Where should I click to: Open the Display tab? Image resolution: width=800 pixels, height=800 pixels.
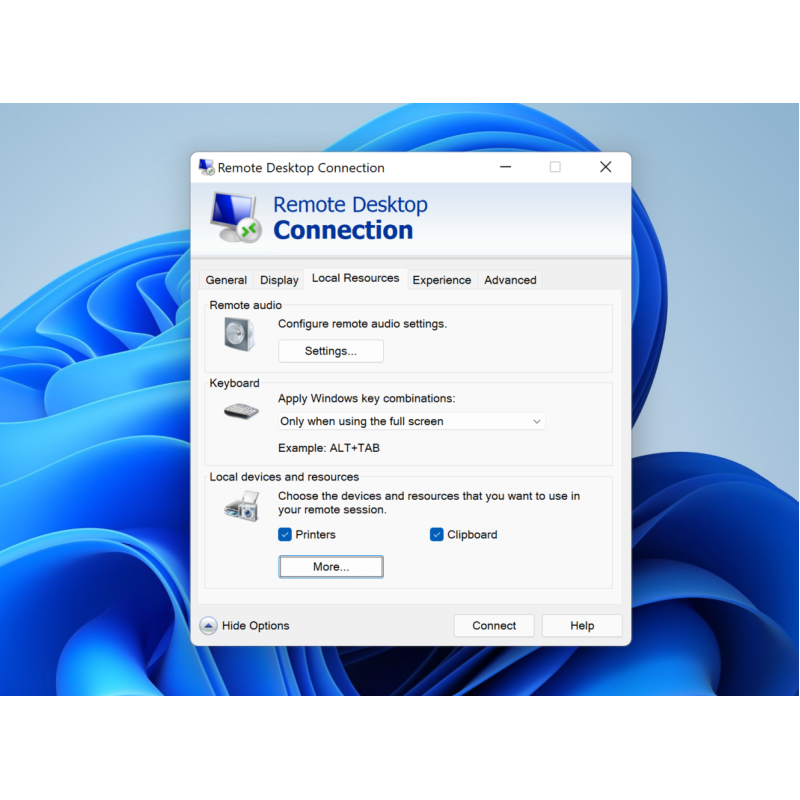[x=279, y=280]
